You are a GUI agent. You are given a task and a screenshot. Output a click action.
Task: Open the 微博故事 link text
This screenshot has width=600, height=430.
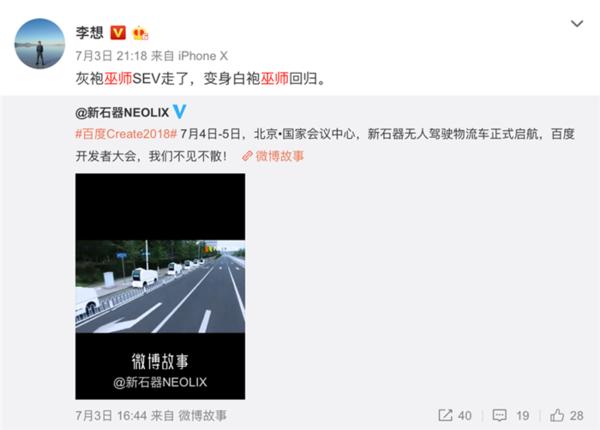[280, 156]
